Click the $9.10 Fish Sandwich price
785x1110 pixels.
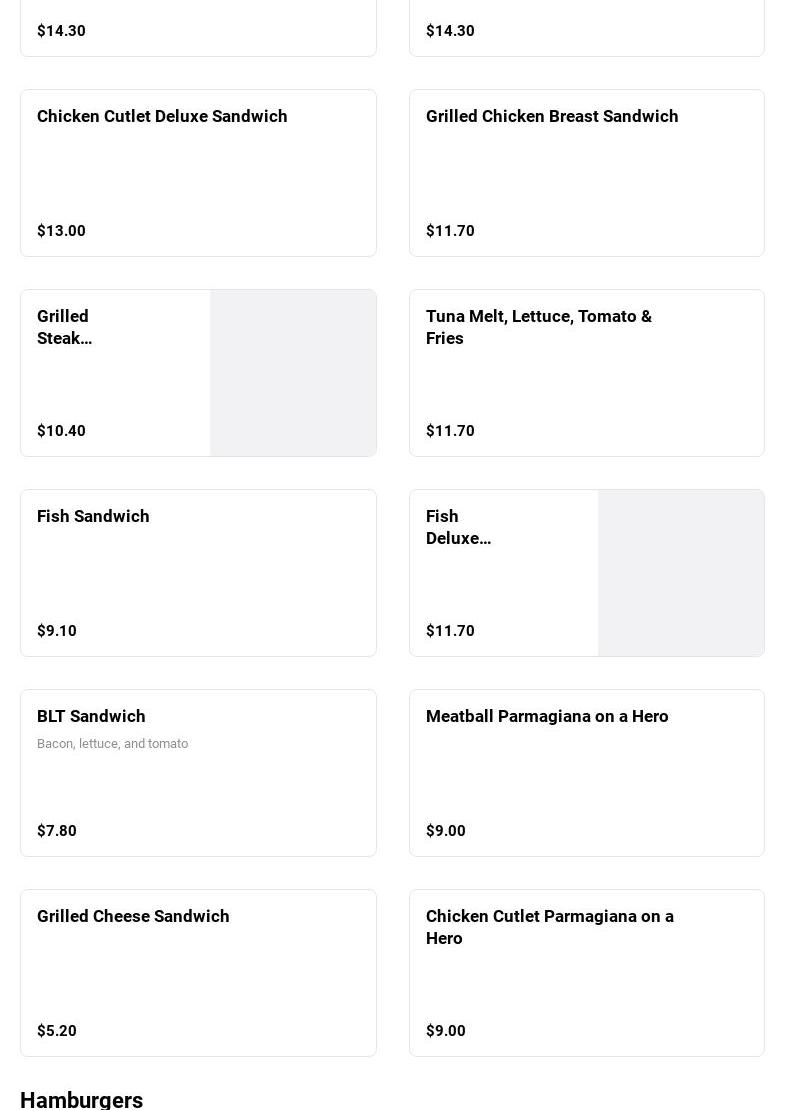point(57,631)
